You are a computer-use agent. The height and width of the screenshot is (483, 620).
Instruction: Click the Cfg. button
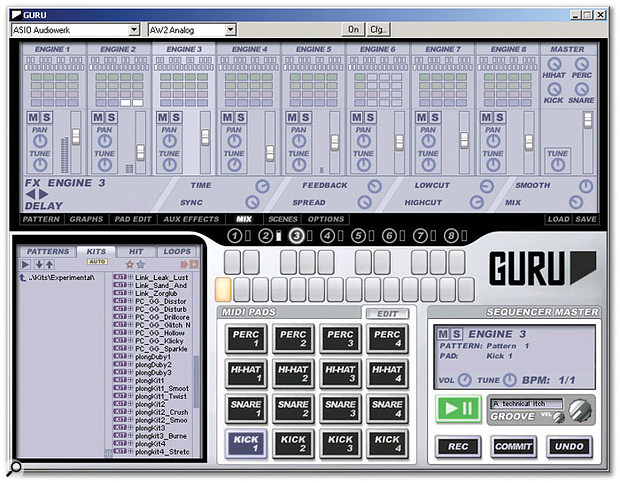pos(378,30)
